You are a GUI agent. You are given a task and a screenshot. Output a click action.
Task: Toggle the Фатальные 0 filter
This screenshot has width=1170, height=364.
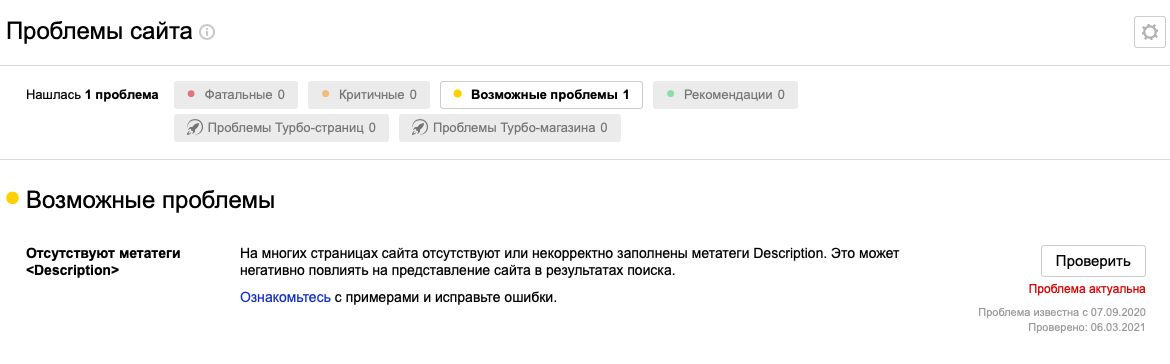[236, 95]
